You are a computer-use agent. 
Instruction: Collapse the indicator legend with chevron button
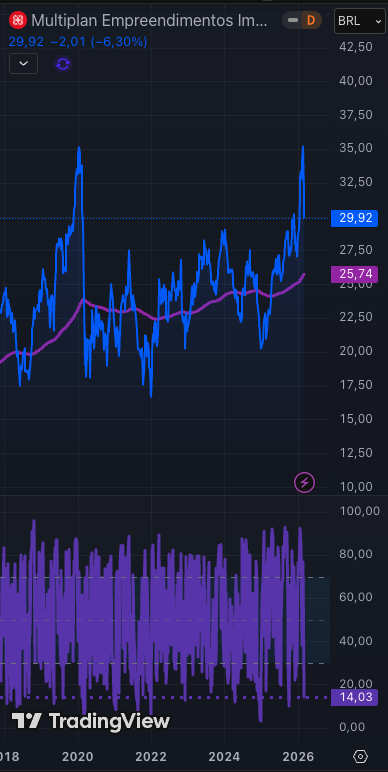click(x=24, y=64)
